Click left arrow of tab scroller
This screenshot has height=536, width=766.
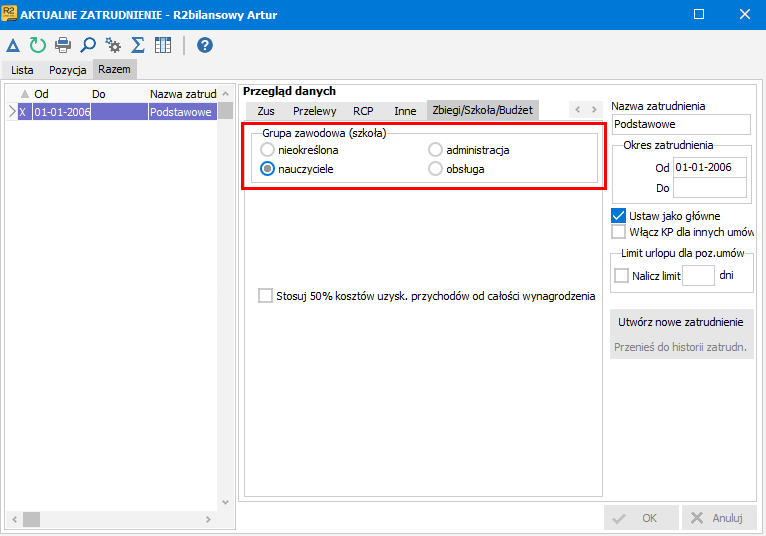pyautogui.click(x=578, y=109)
